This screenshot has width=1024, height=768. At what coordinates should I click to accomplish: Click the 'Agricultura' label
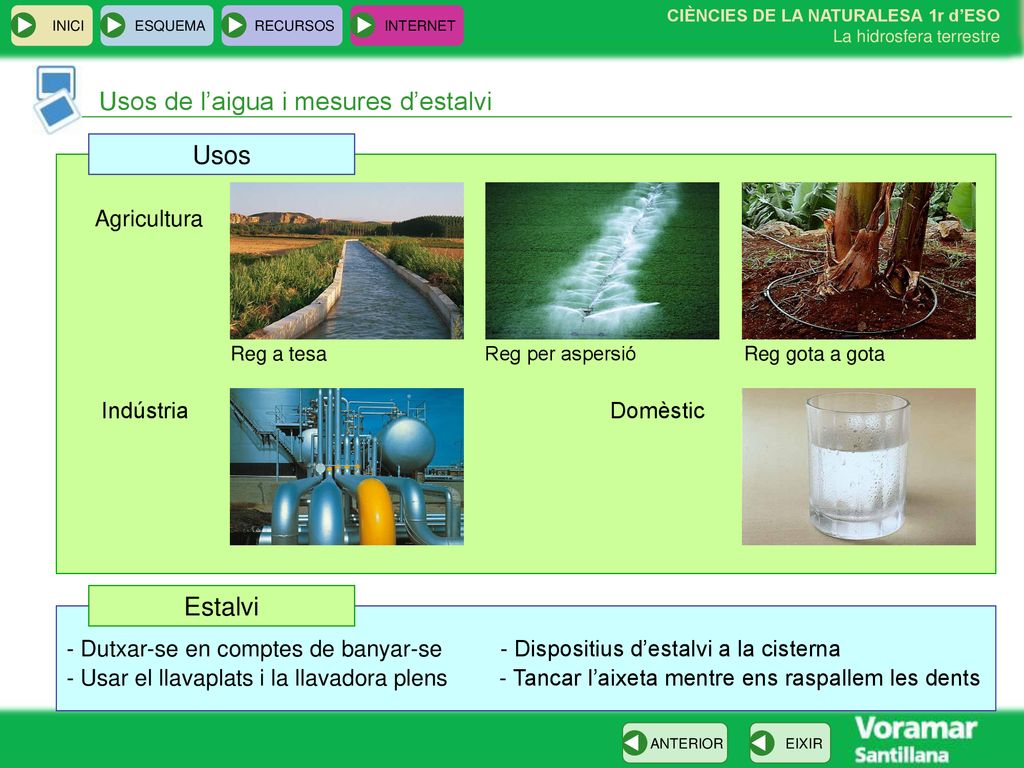(x=149, y=219)
